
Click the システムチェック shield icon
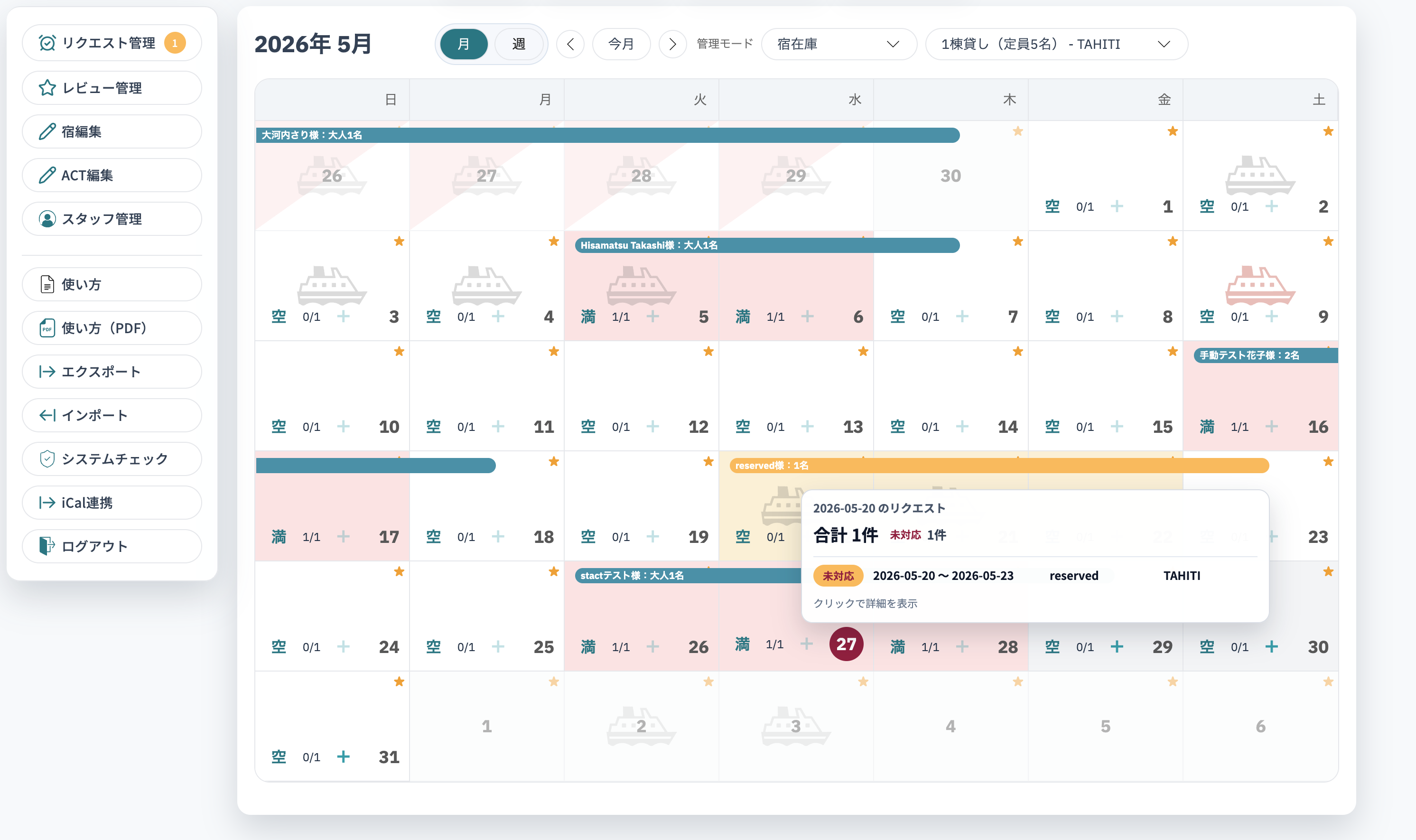pyautogui.click(x=47, y=458)
